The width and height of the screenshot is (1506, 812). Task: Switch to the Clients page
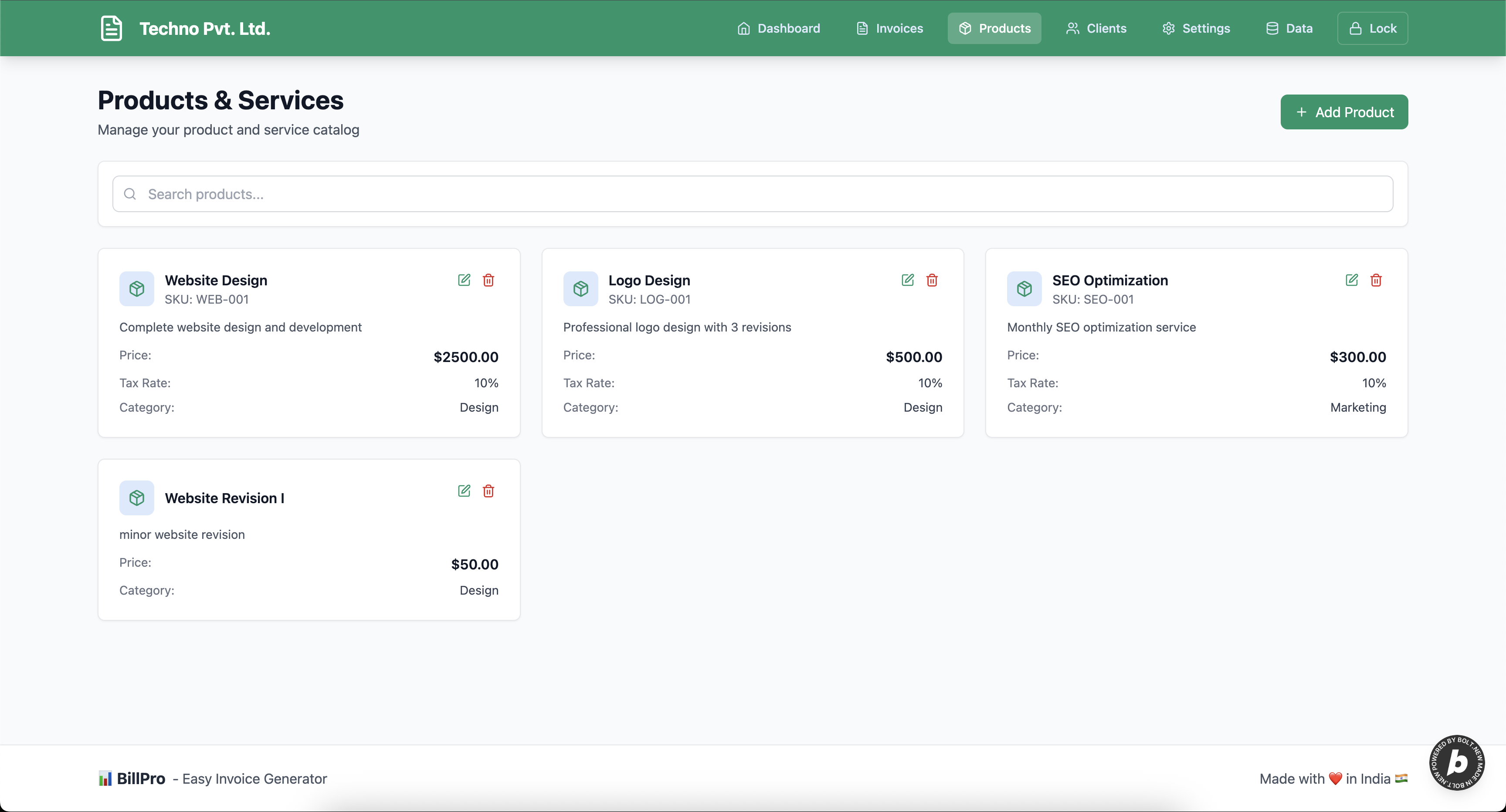point(1096,28)
